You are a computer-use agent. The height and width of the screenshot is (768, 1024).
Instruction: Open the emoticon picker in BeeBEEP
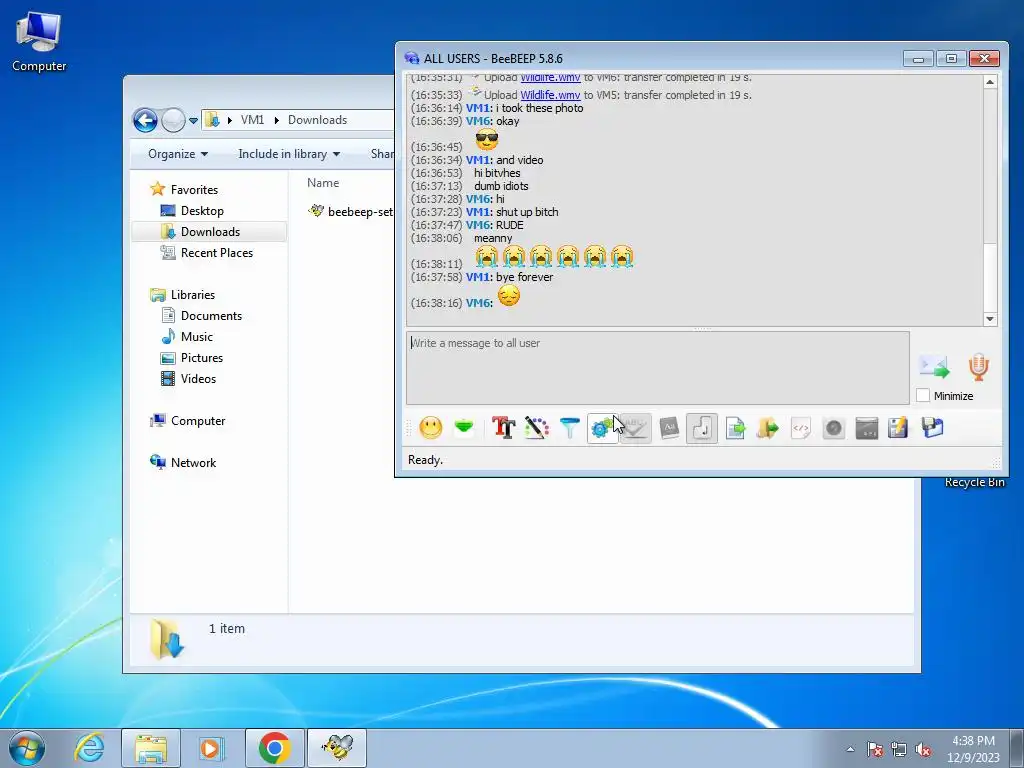tap(430, 428)
